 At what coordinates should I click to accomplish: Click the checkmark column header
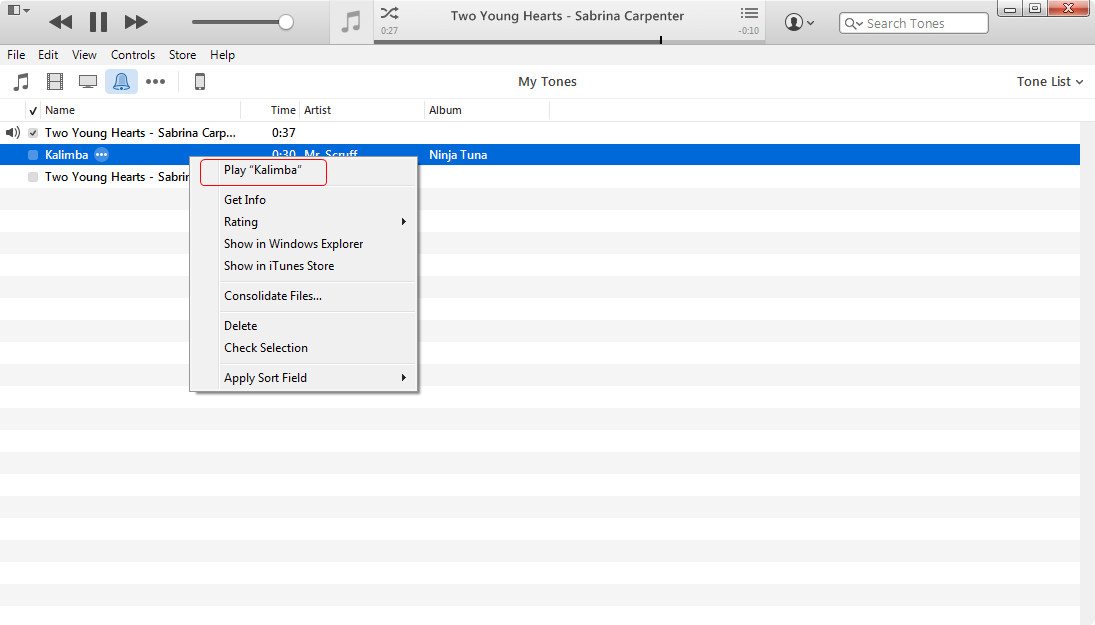(33, 110)
